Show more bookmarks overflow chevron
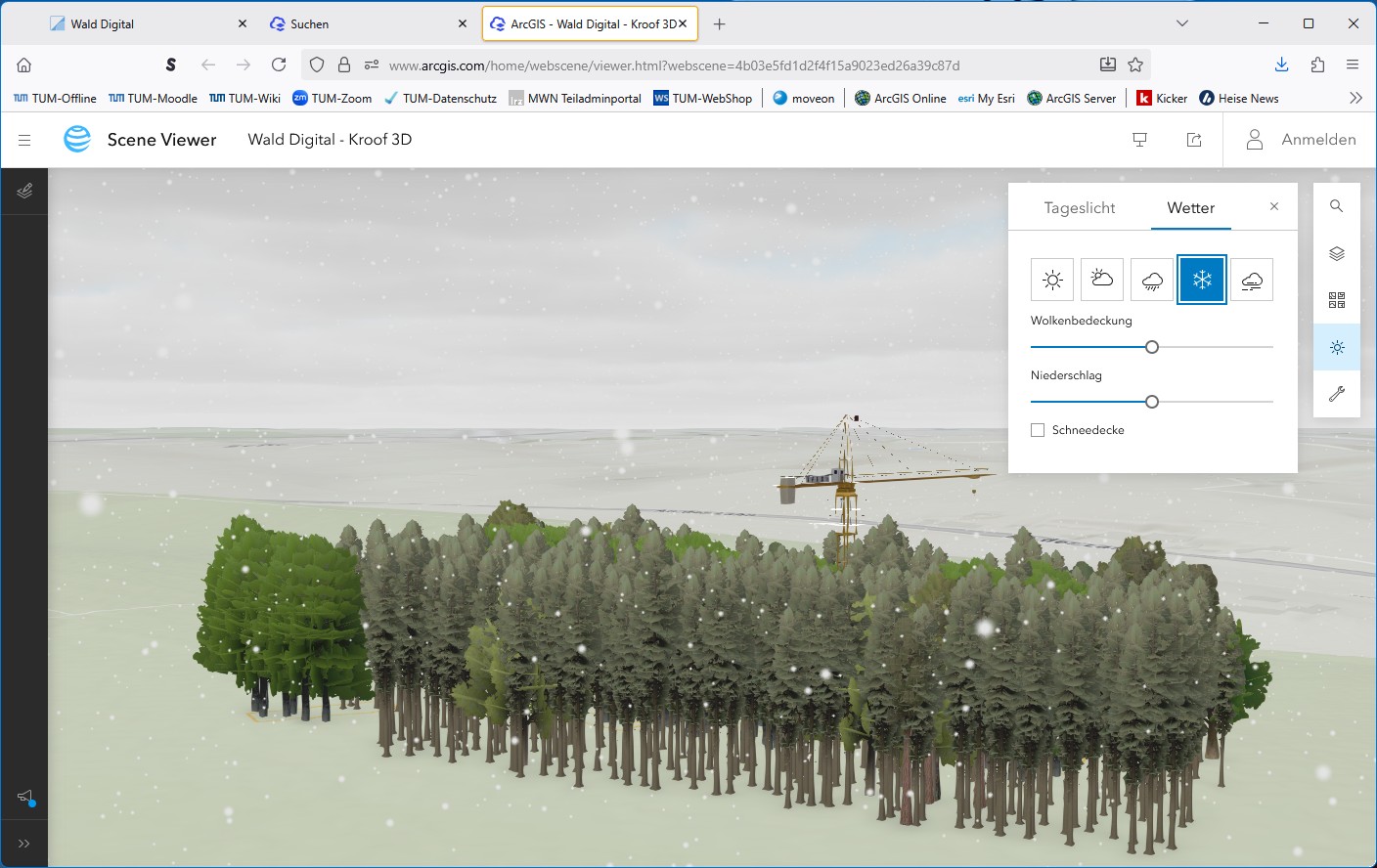 (1355, 98)
